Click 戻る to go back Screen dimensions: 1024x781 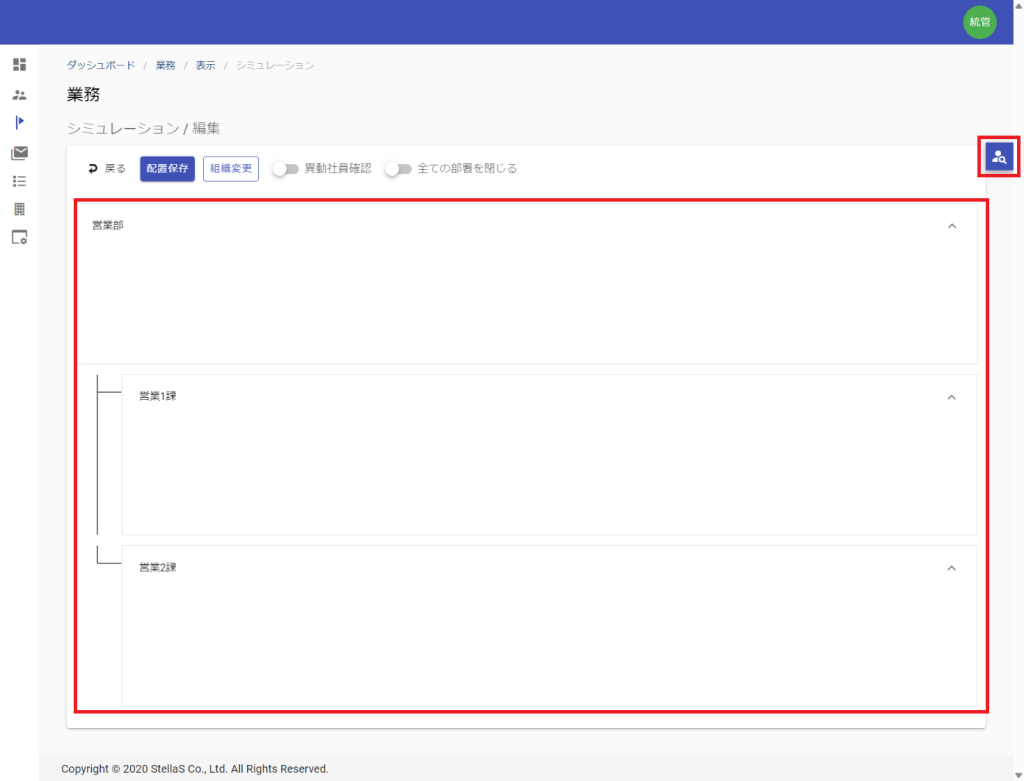pos(107,169)
